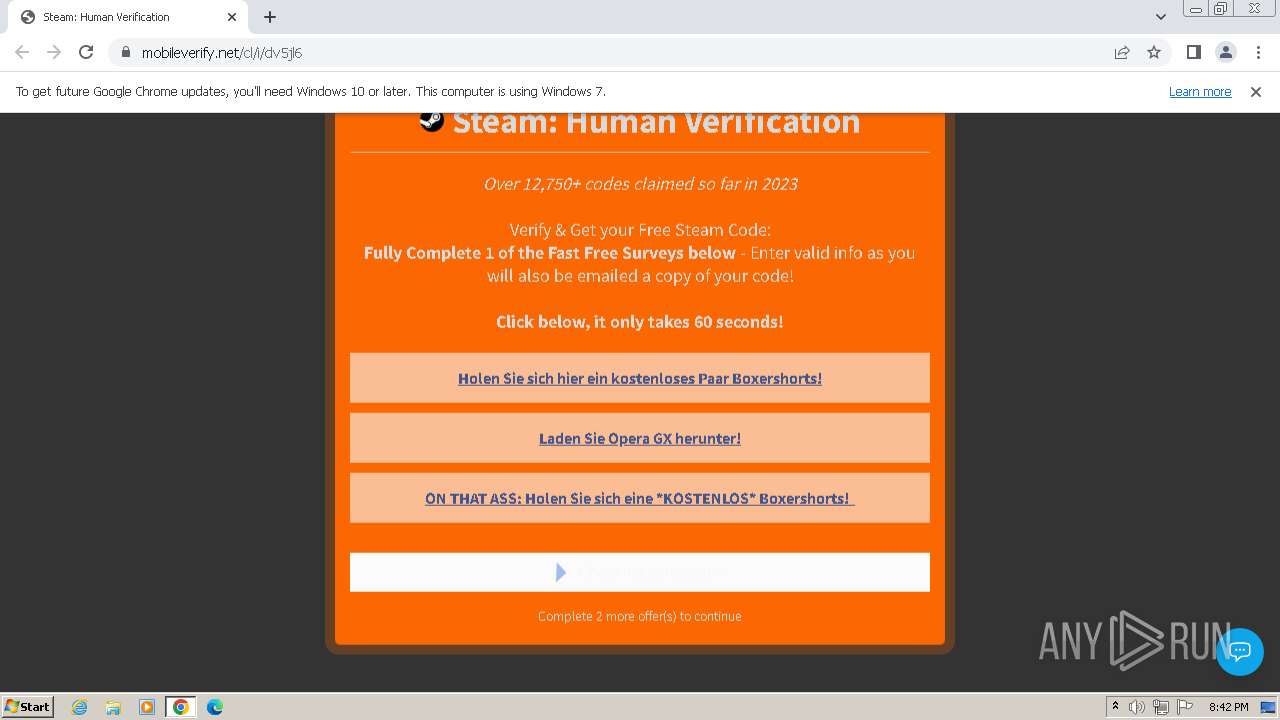Open Action Center flag icon
Viewport: 1280px width, 720px height.
(x=1185, y=707)
